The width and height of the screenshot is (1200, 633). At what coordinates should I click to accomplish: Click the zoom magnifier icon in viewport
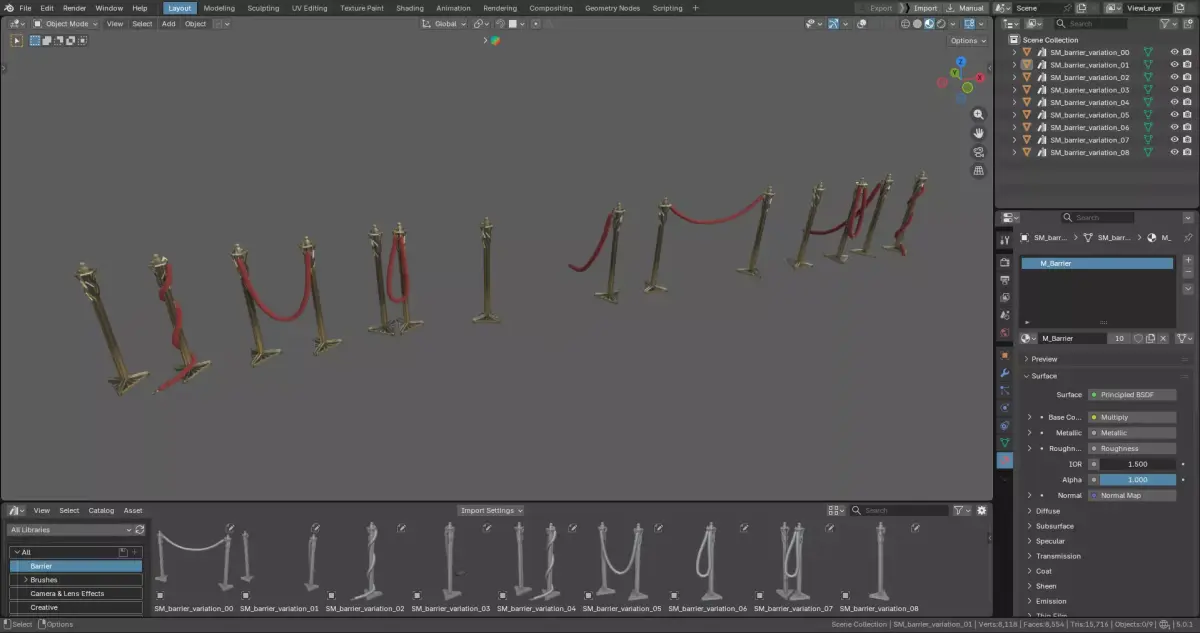(x=978, y=115)
